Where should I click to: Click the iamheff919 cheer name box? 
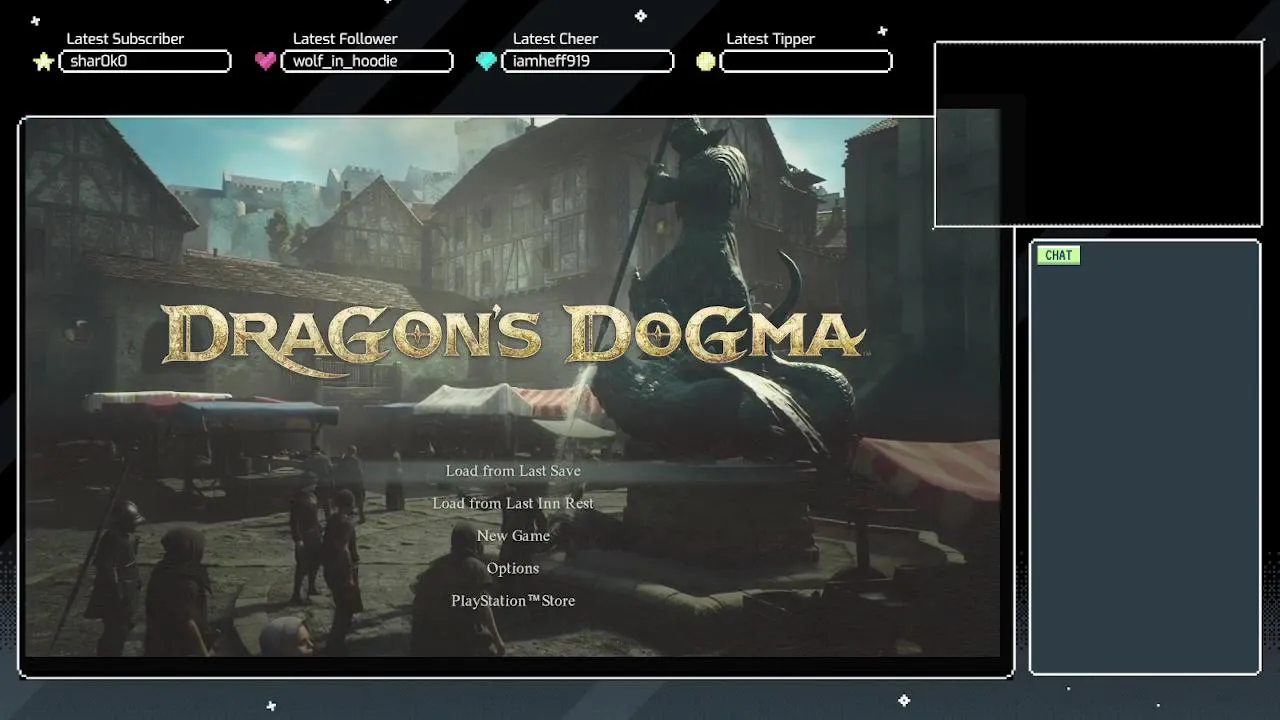pyautogui.click(x=587, y=61)
